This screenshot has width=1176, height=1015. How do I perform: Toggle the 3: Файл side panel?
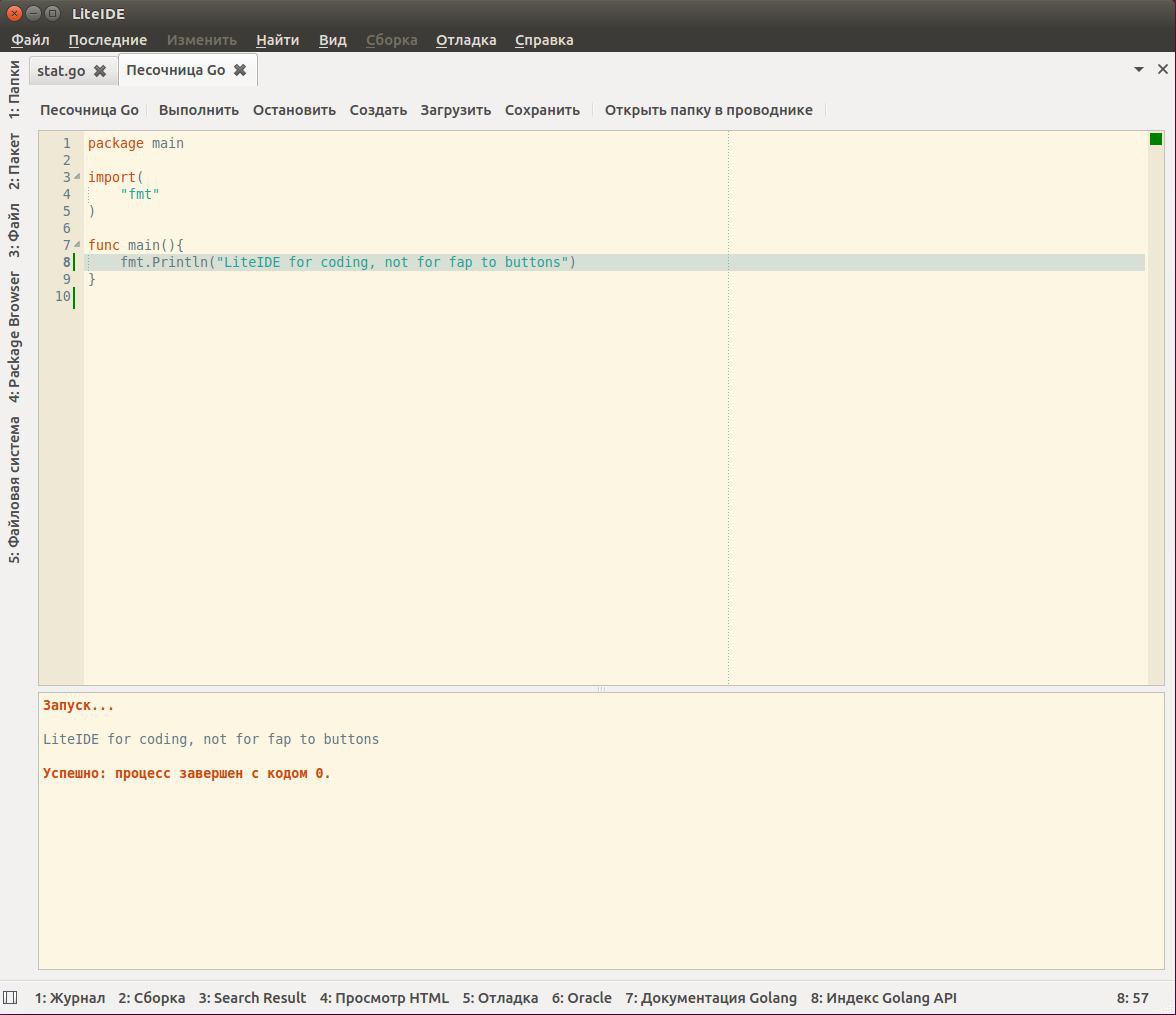(x=14, y=230)
